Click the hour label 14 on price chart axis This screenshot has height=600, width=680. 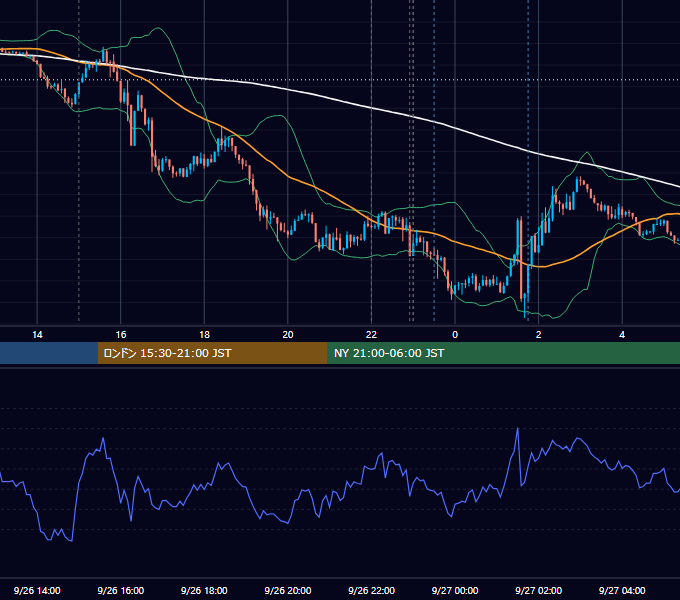click(x=37, y=335)
